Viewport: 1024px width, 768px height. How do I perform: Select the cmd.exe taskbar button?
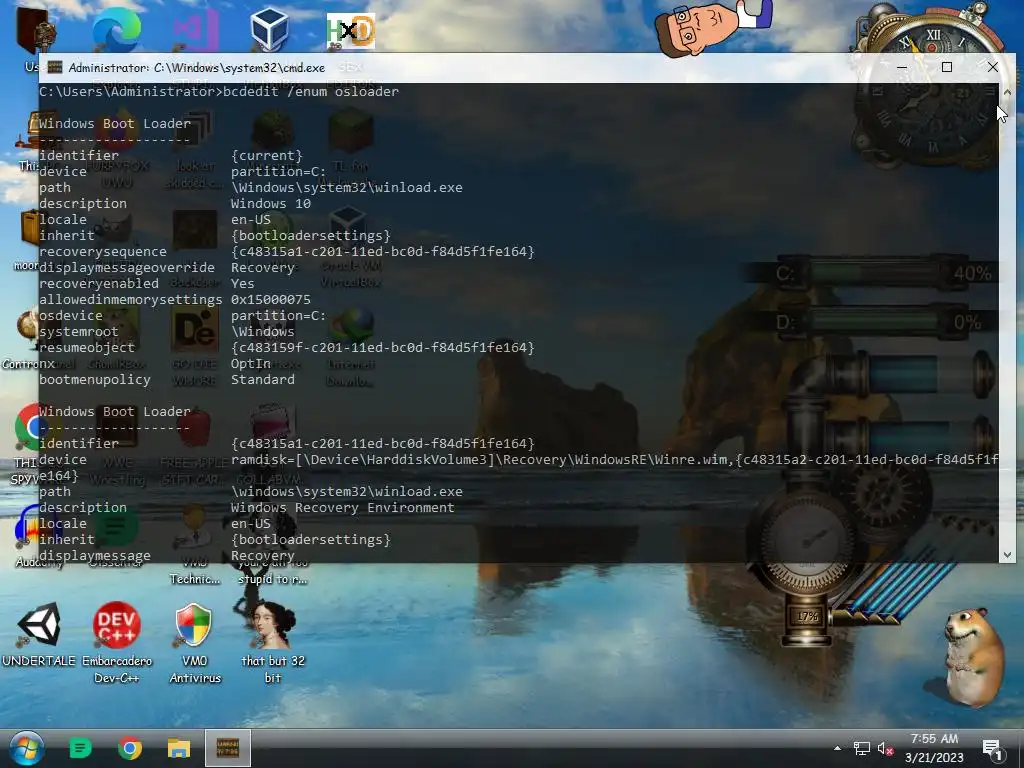click(x=228, y=748)
